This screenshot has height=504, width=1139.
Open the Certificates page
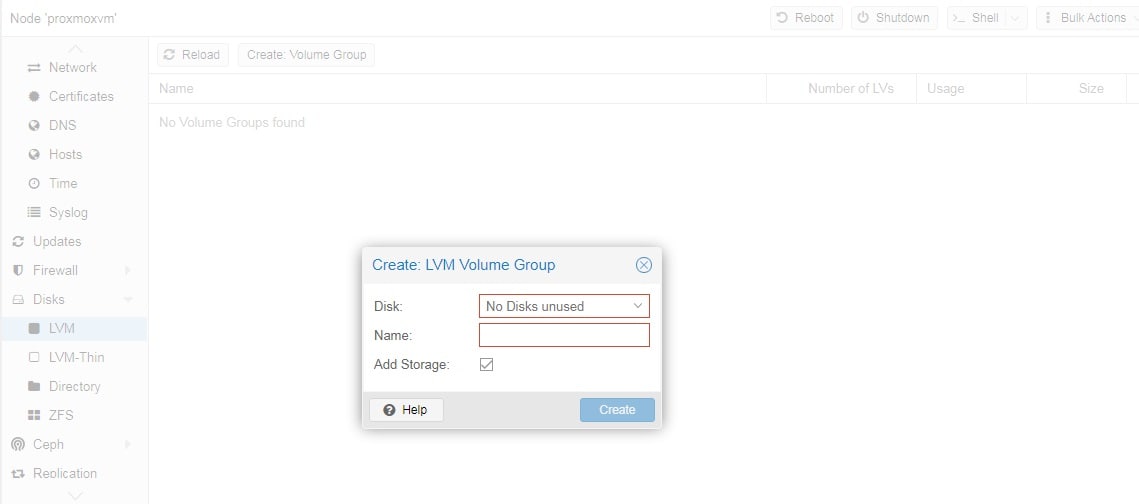81,97
